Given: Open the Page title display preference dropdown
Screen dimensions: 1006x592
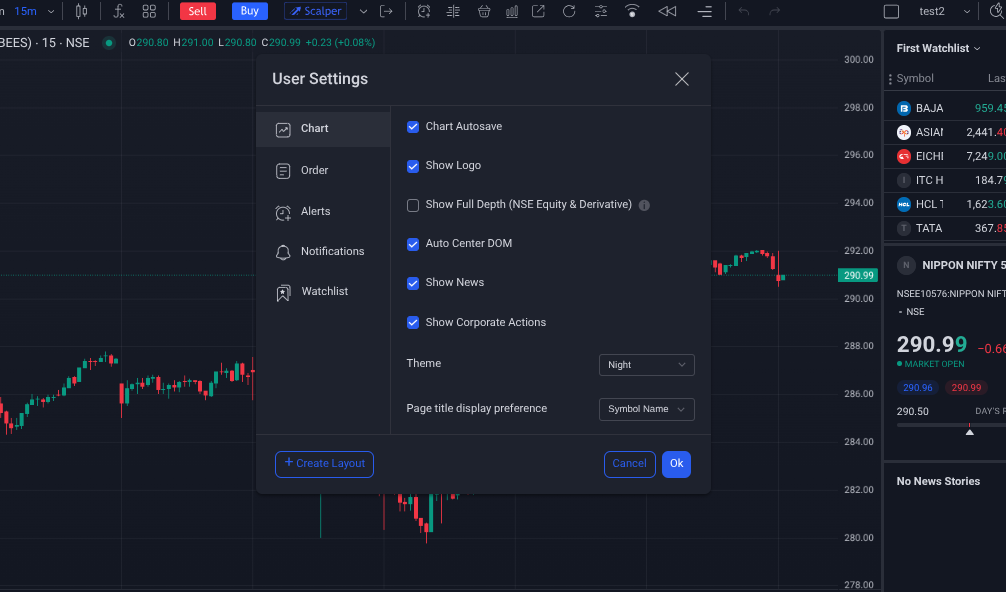Looking at the screenshot, I should click(646, 409).
